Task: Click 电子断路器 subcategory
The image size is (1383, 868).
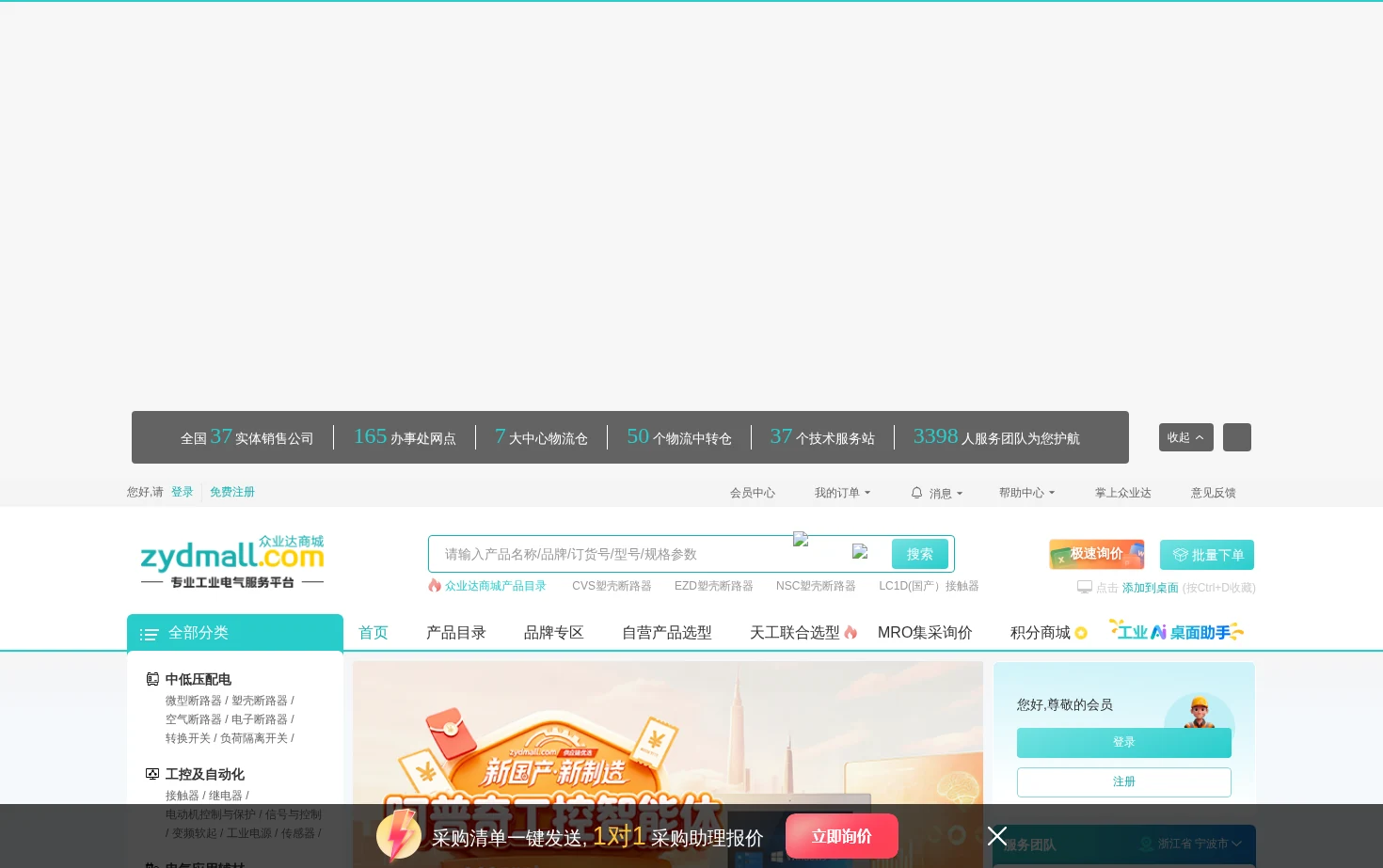Action: coord(260,719)
